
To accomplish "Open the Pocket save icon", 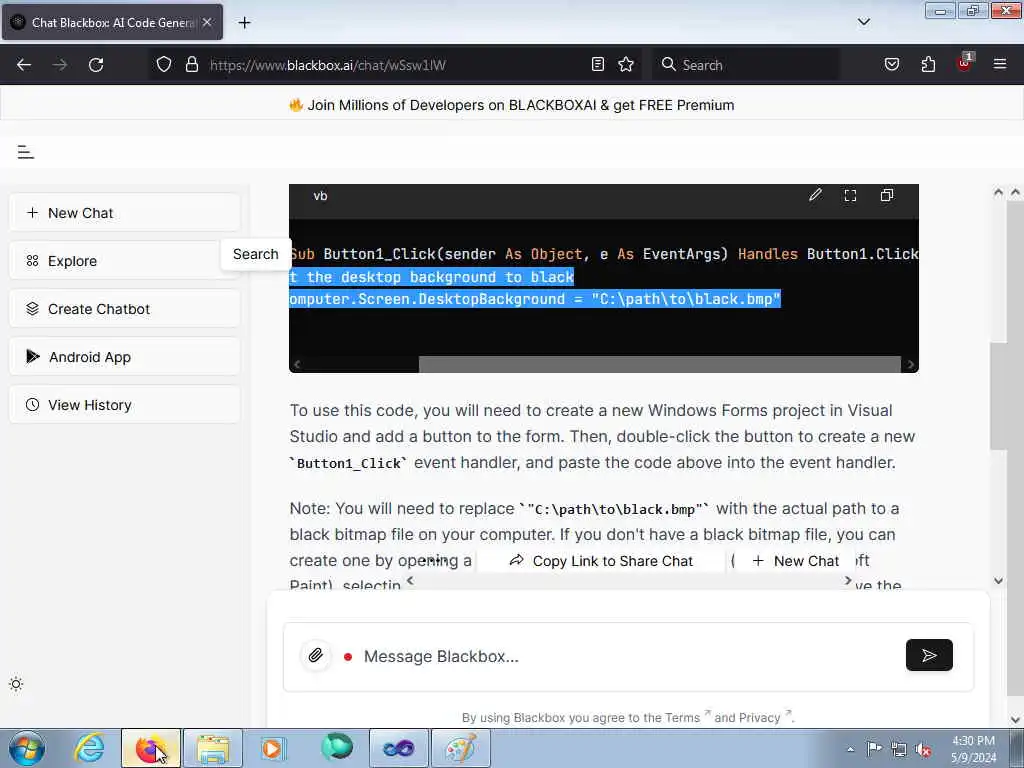I will [x=892, y=64].
